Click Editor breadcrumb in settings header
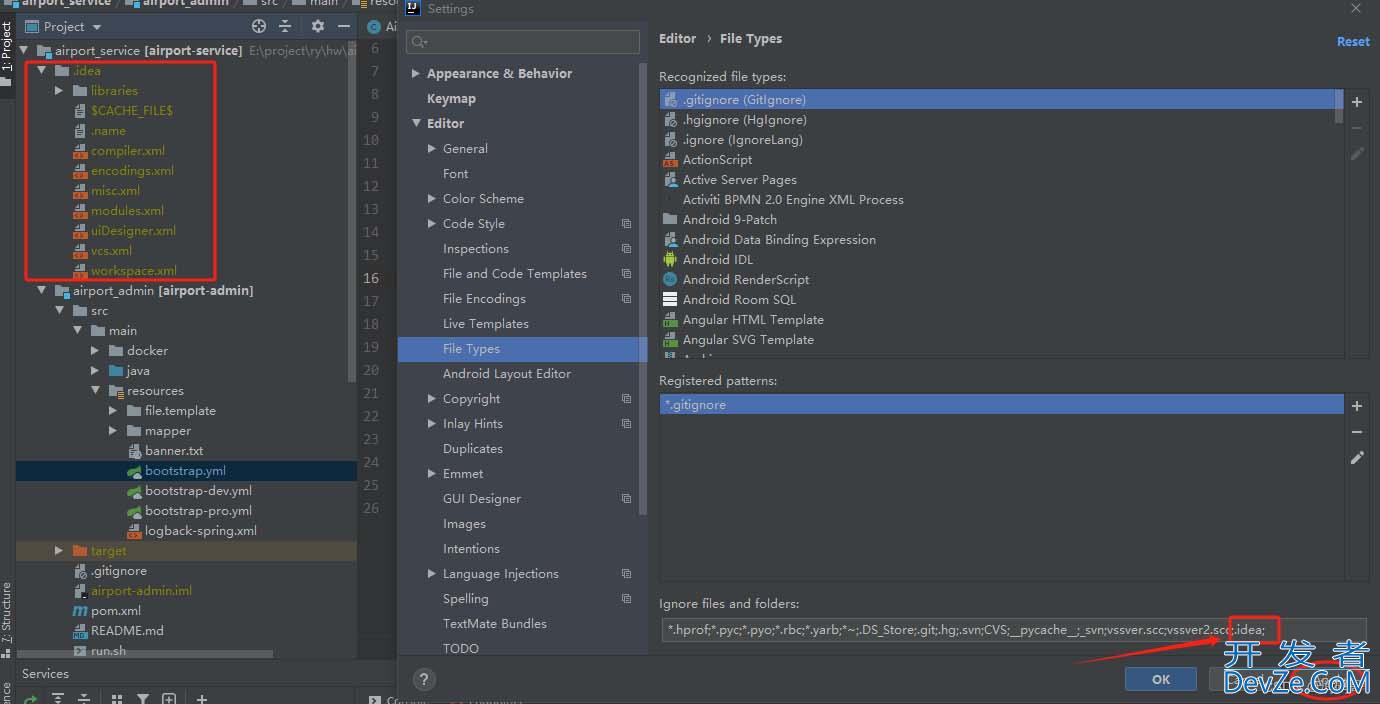The image size is (1380, 704). pyautogui.click(x=677, y=39)
